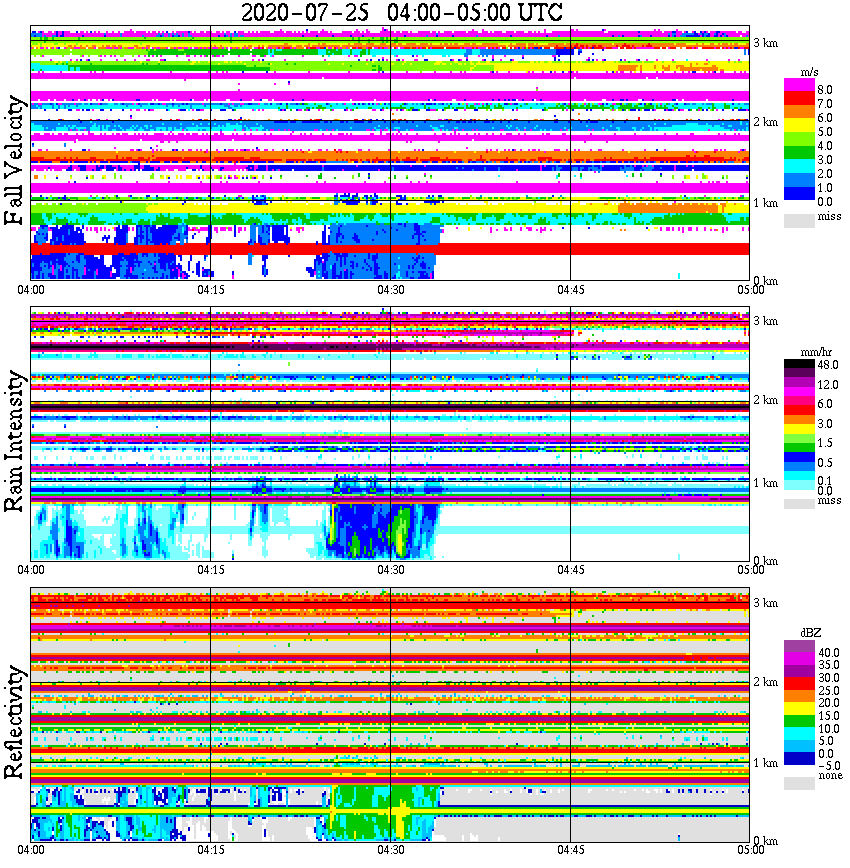Click the mm/hr unit label
The width and height of the screenshot is (850, 868).
[x=816, y=353]
